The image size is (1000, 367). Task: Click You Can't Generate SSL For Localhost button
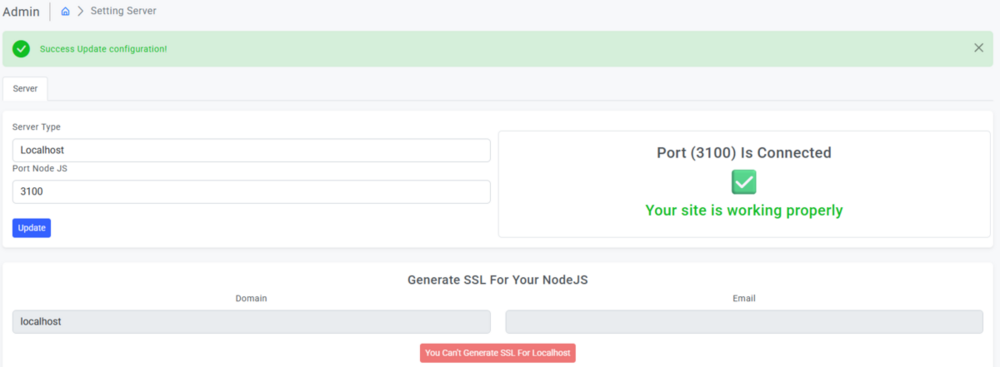point(497,353)
